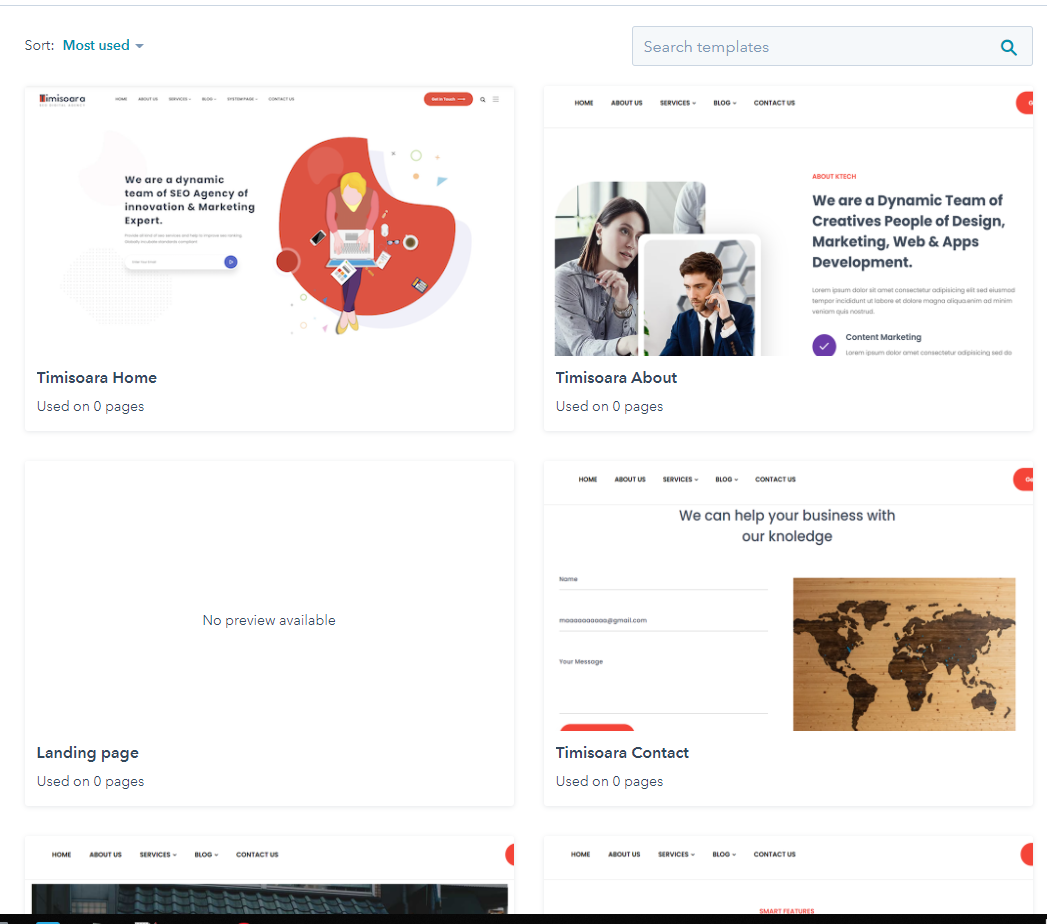Click the purple checkmark icon beside Content Marketing

(824, 345)
